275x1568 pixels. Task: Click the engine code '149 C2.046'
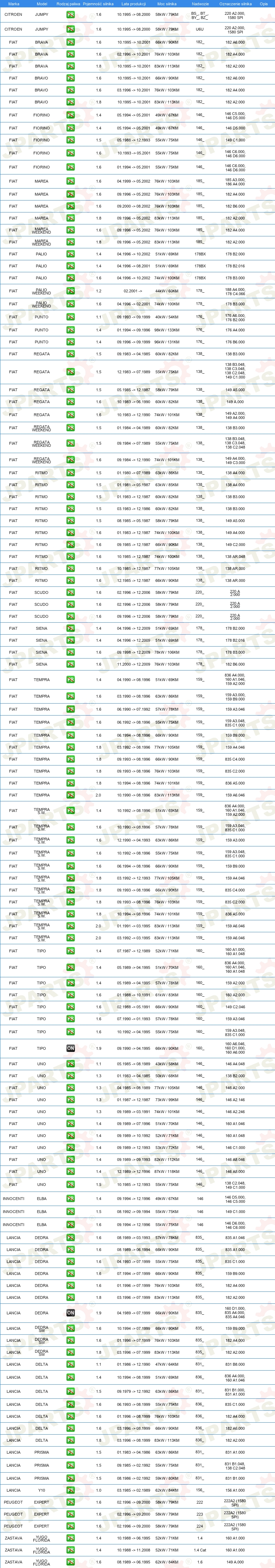(x=236, y=1007)
